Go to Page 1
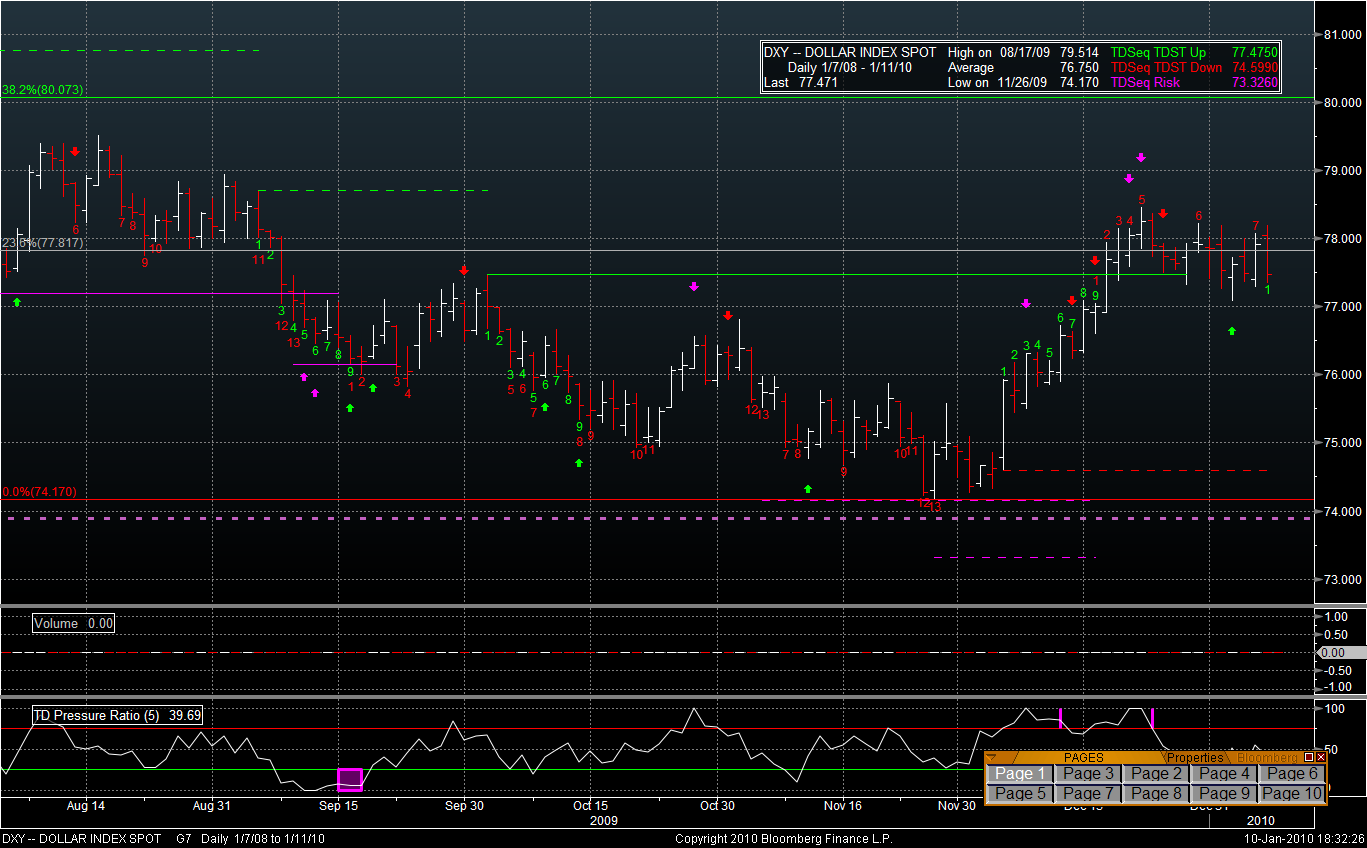1367x848 pixels. pyautogui.click(x=1020, y=773)
